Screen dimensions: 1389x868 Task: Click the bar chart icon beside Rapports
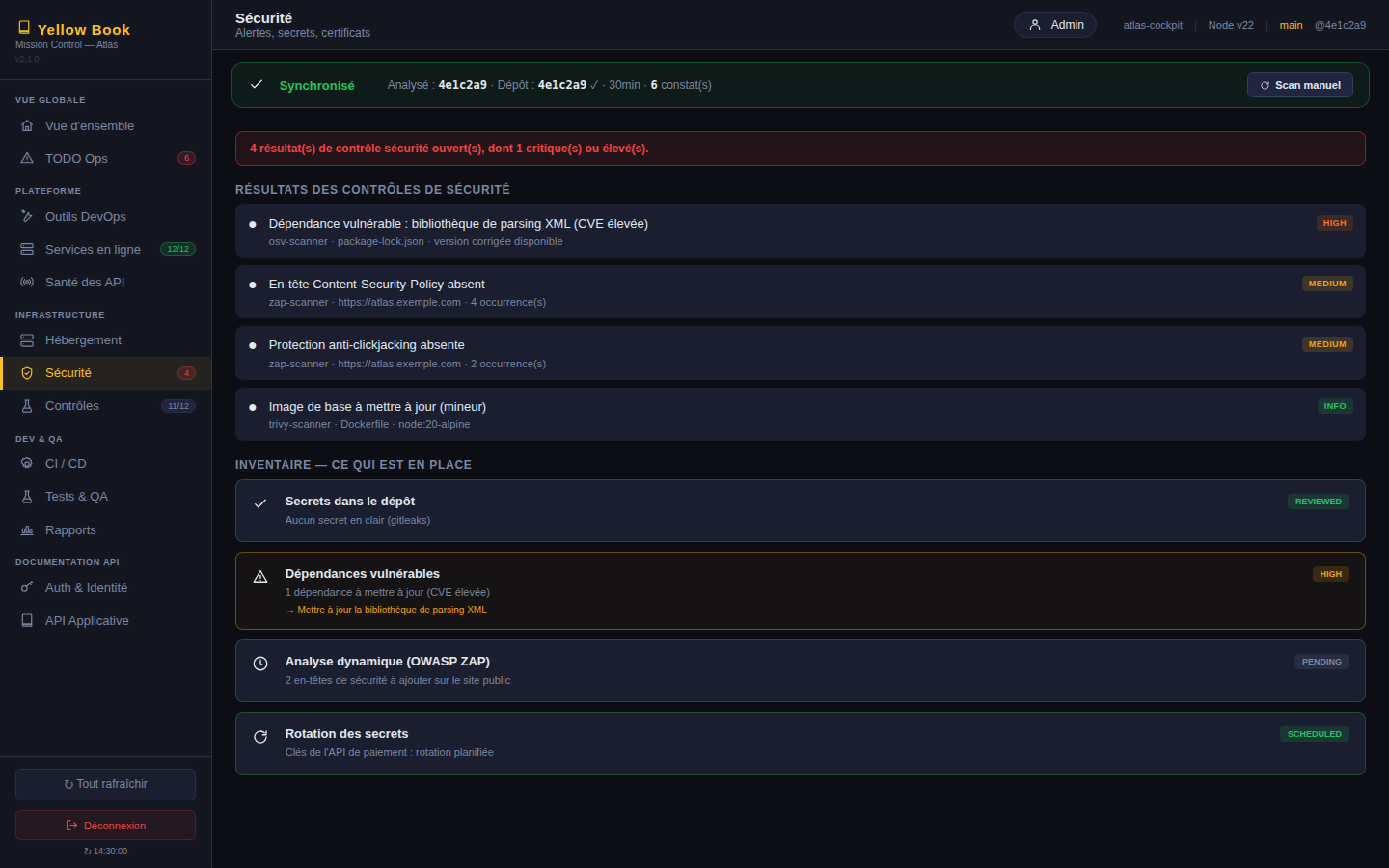click(27, 529)
